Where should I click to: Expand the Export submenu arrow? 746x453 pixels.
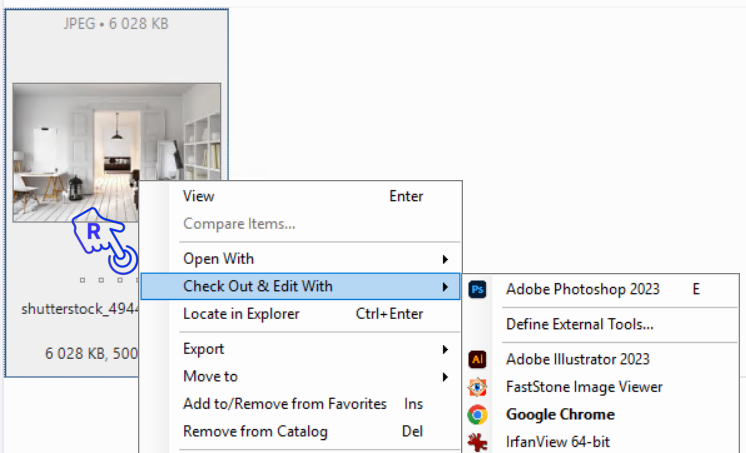(x=445, y=349)
